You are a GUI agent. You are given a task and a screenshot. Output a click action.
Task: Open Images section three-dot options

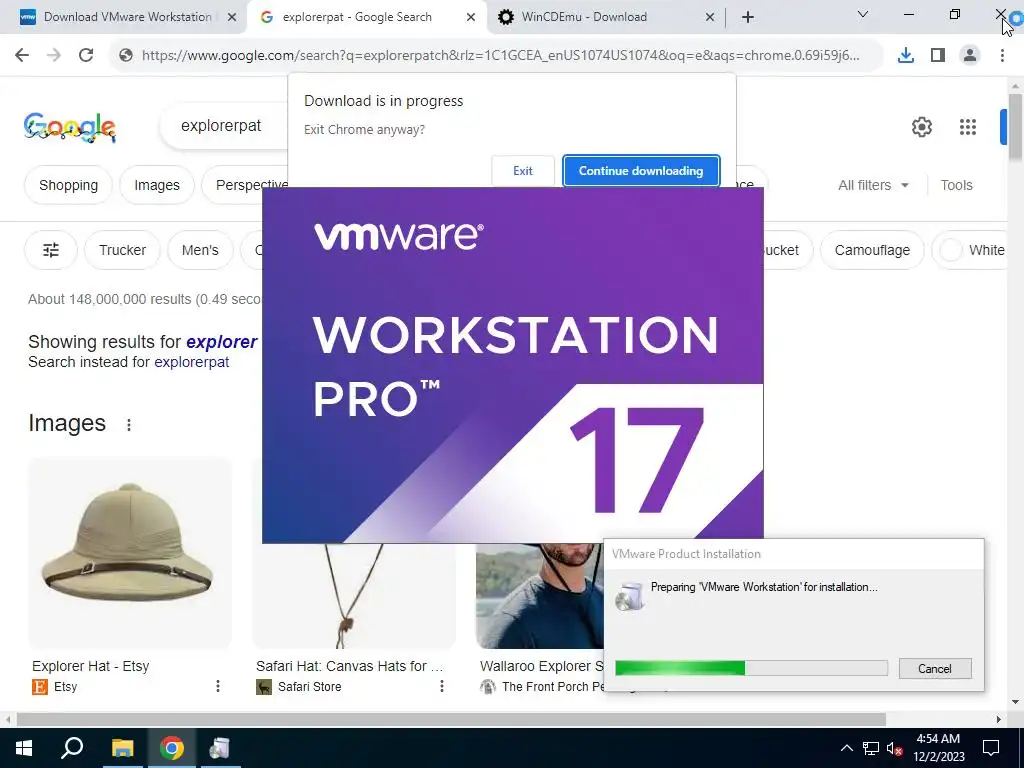click(x=129, y=425)
